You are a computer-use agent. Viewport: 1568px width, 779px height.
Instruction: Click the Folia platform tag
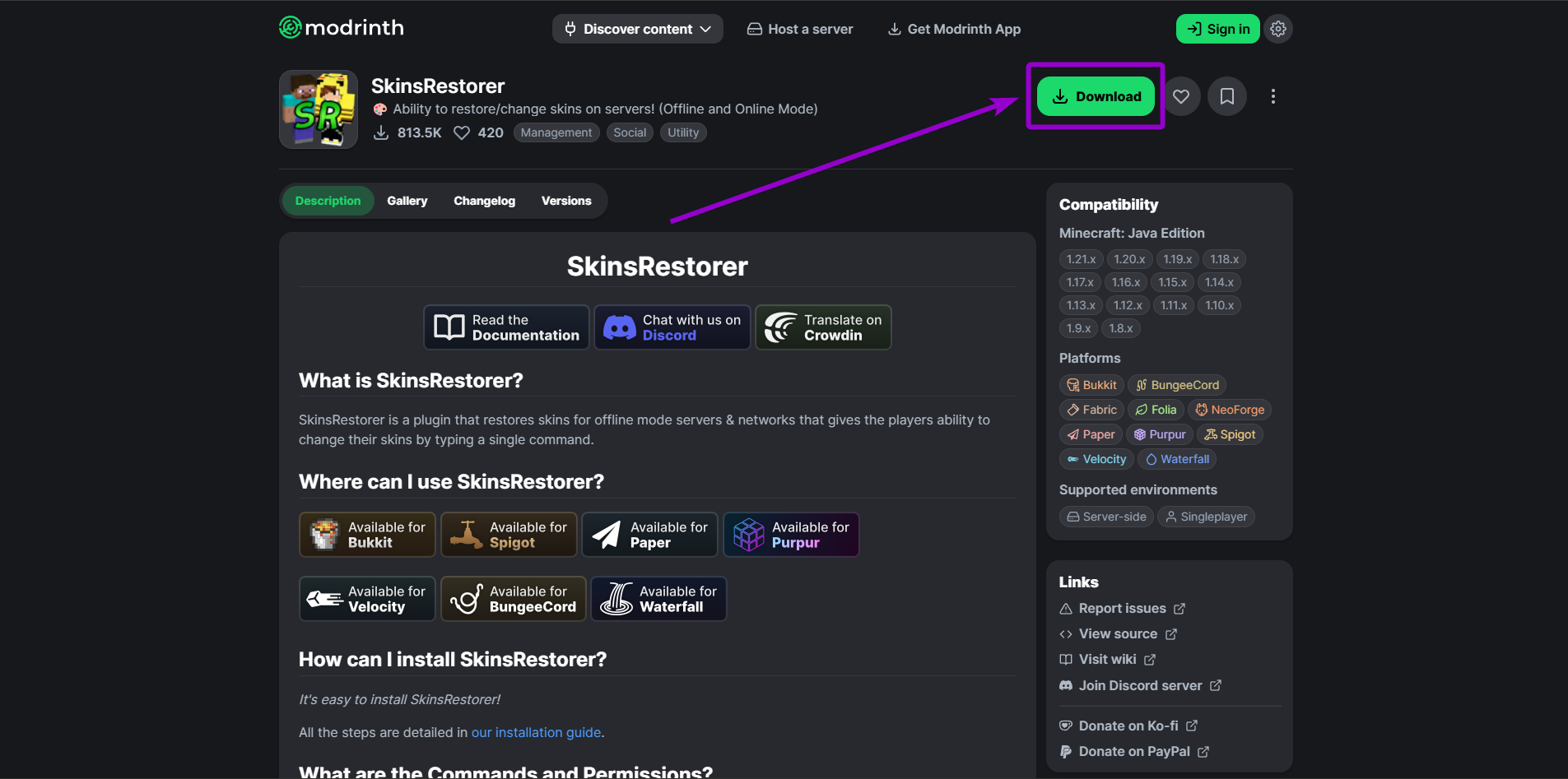(x=1156, y=410)
